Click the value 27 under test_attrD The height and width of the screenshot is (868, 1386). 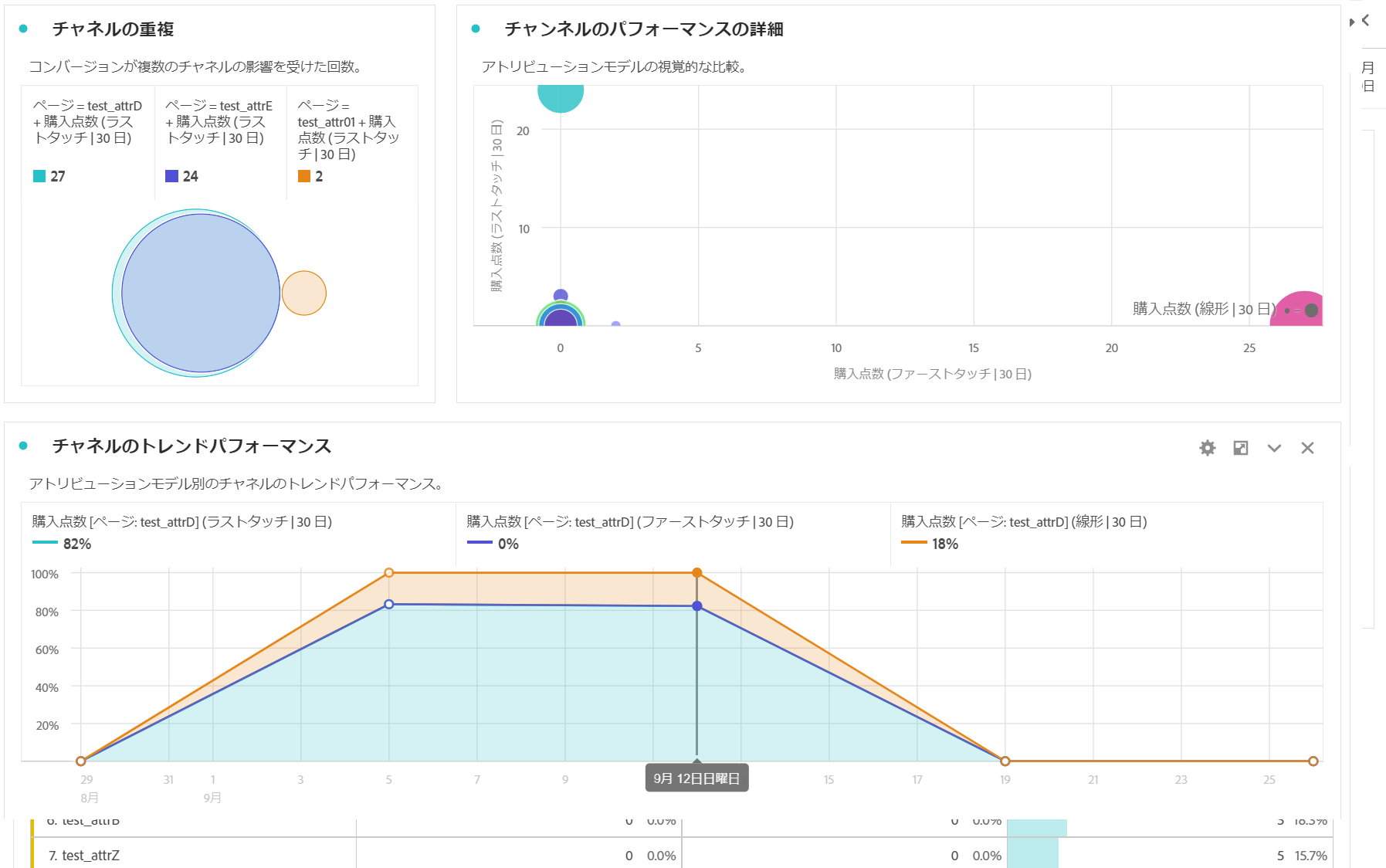[58, 176]
